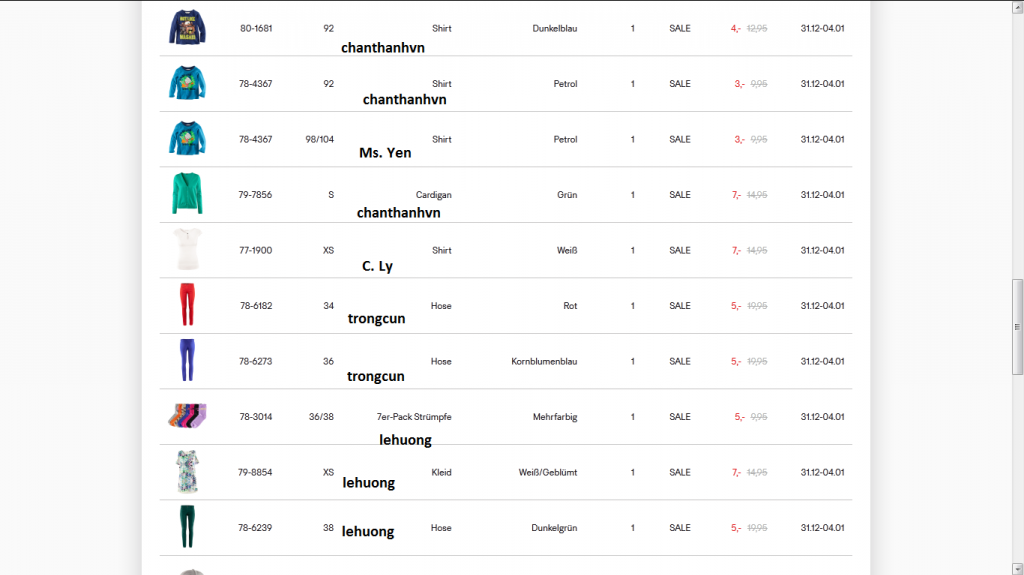Click the 'Kleid' product name

441,472
